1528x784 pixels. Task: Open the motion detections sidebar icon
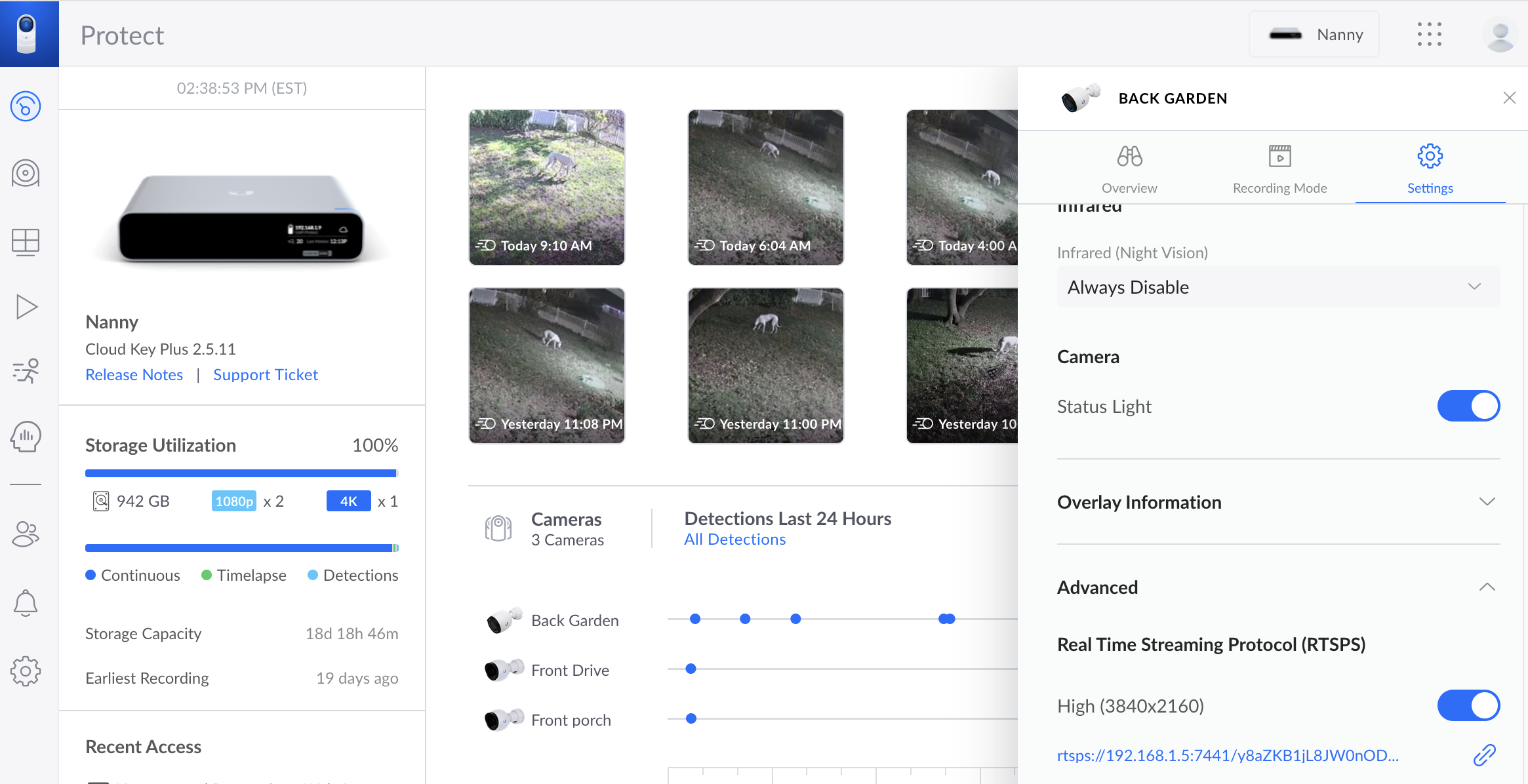26,371
